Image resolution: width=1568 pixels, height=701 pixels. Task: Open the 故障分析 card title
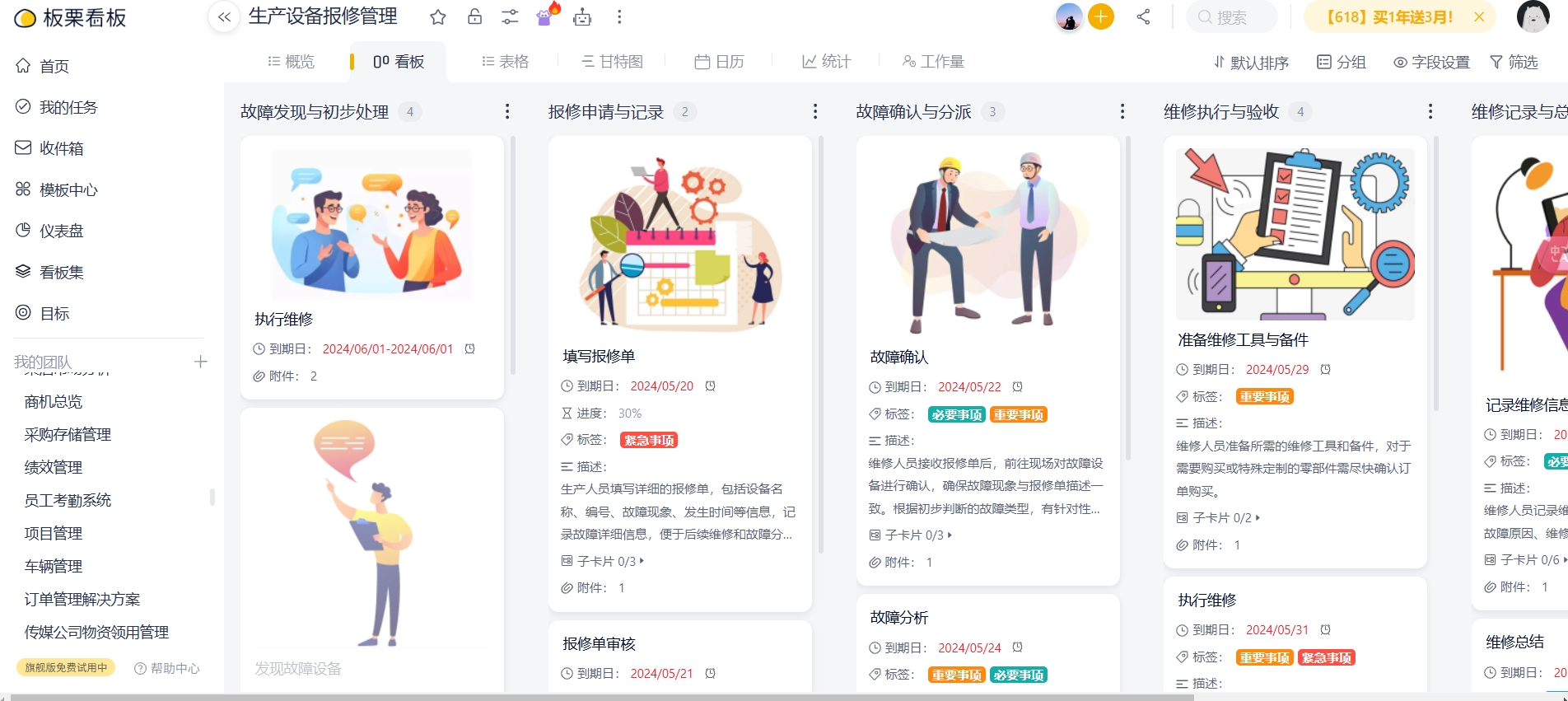coord(899,618)
